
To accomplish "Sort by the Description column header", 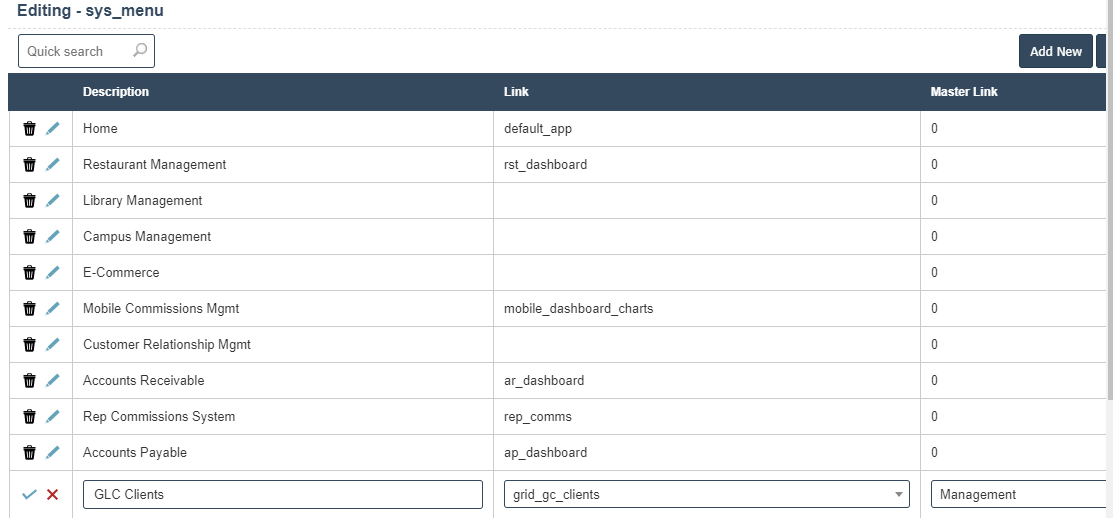I will [116, 92].
